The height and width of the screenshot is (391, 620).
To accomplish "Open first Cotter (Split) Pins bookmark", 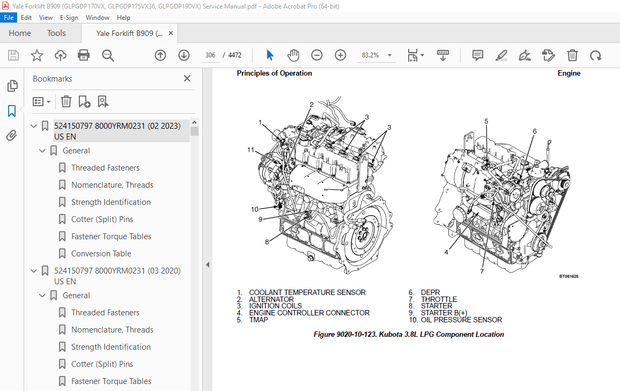I will click(102, 219).
